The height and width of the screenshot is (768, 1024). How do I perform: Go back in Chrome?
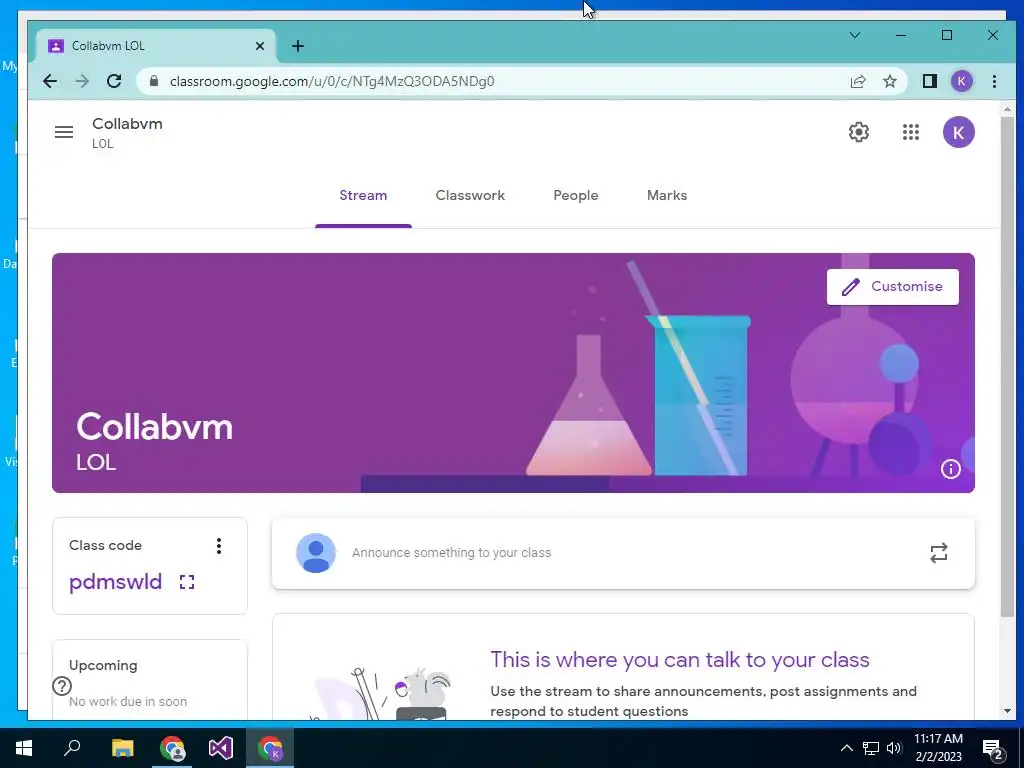(x=50, y=81)
